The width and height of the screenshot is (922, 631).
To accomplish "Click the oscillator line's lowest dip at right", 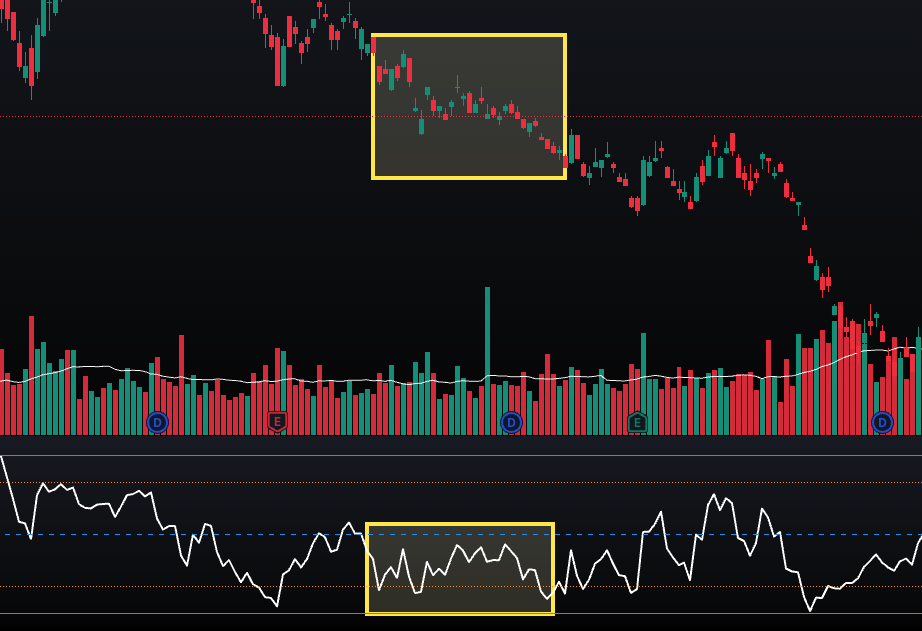I will [x=811, y=609].
